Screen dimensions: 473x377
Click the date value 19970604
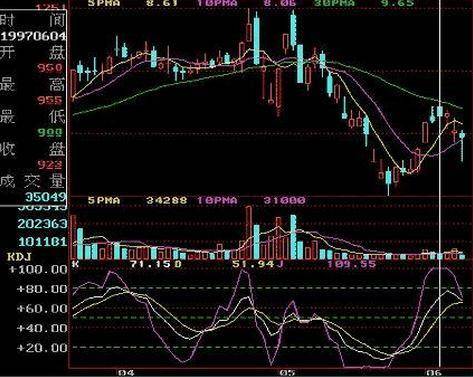point(33,36)
